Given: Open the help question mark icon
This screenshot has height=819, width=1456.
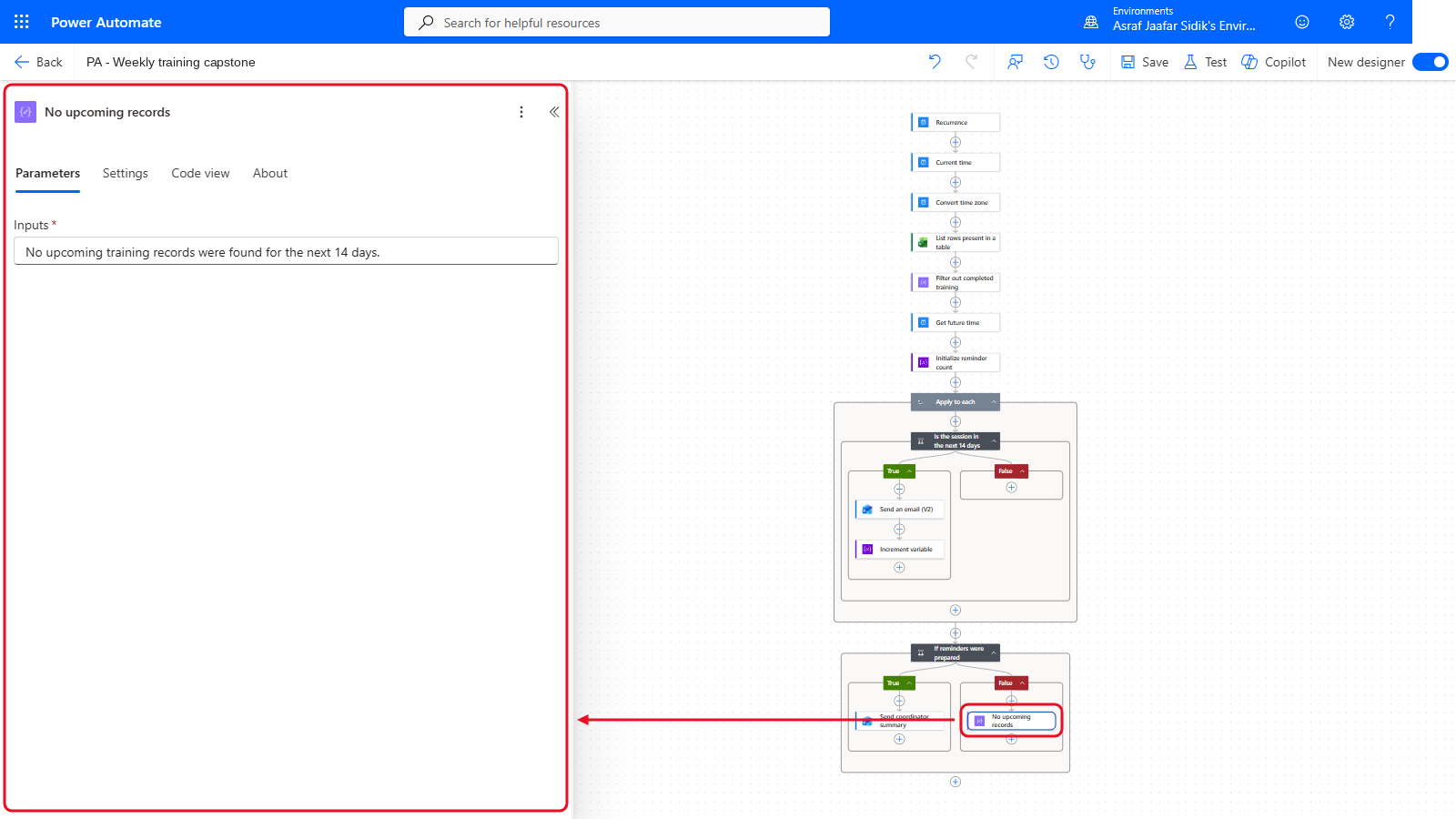Looking at the screenshot, I should tap(1390, 22).
